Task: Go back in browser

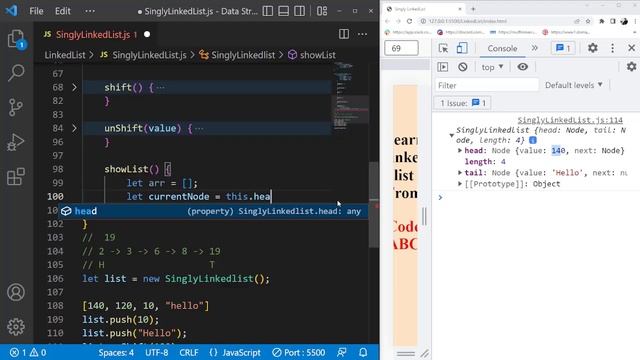Action: 387,21
